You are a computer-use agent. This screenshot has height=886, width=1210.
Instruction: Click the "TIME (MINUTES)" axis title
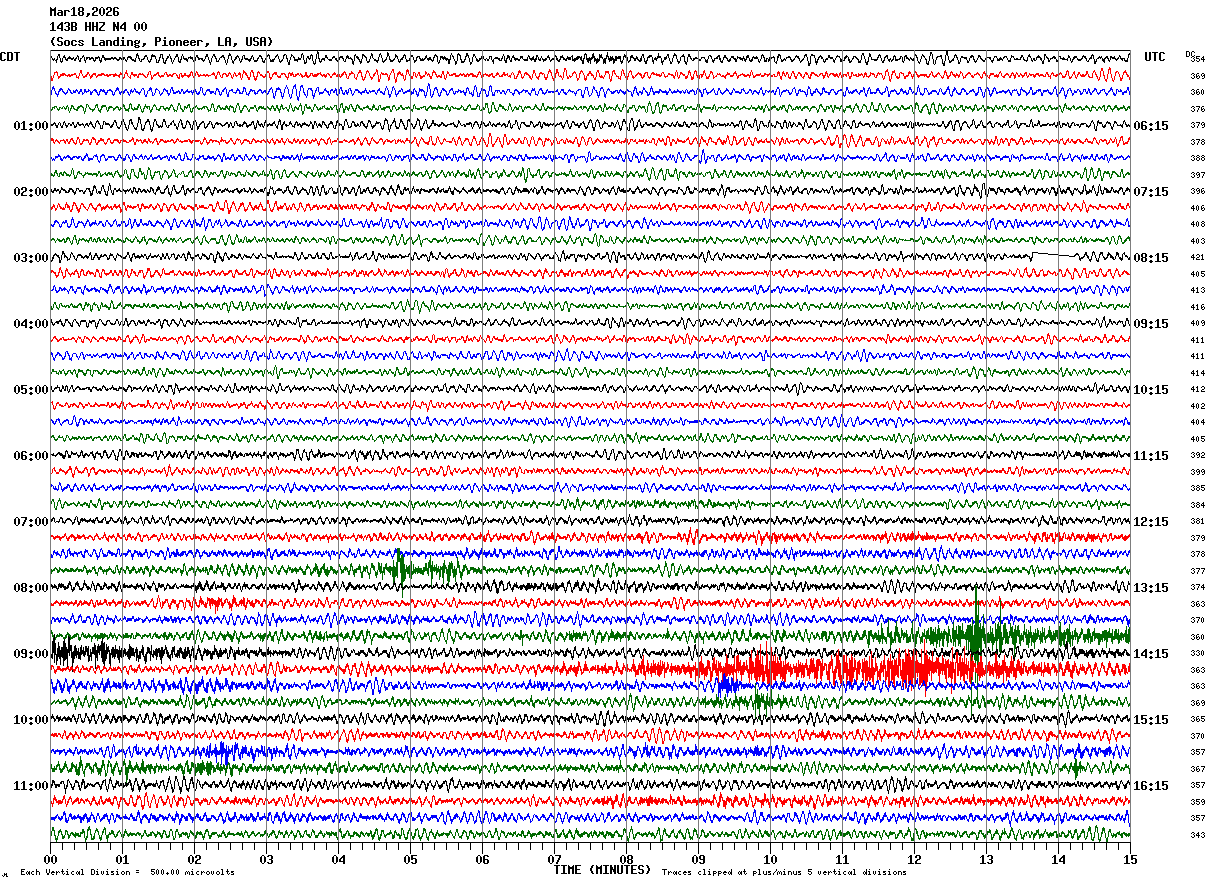click(x=602, y=870)
